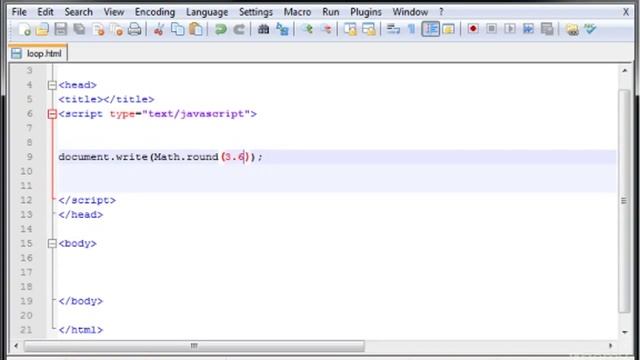Viewport: 640px width, 360px height.
Task: Open the Search menu
Action: click(78, 12)
